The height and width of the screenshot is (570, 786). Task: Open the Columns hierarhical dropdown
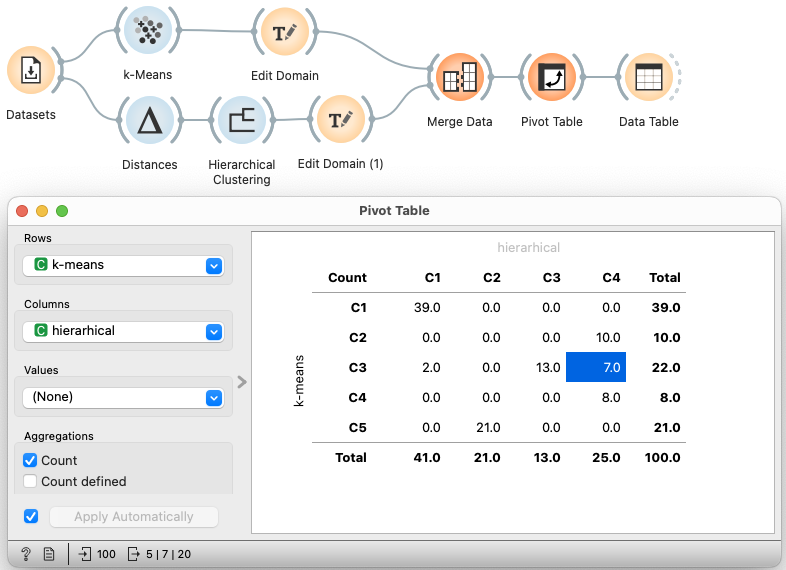123,331
